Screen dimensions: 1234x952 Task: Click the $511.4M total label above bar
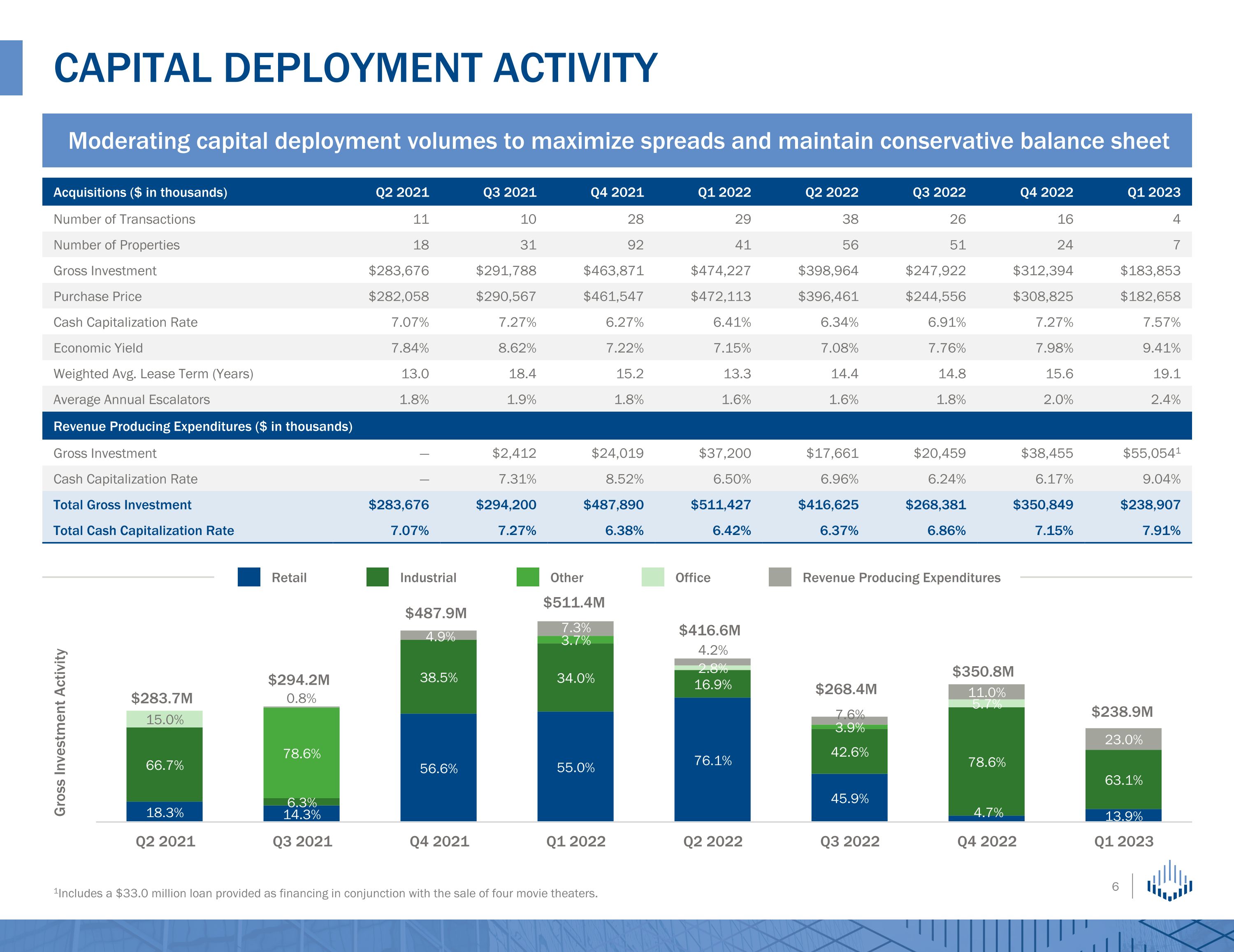573,602
